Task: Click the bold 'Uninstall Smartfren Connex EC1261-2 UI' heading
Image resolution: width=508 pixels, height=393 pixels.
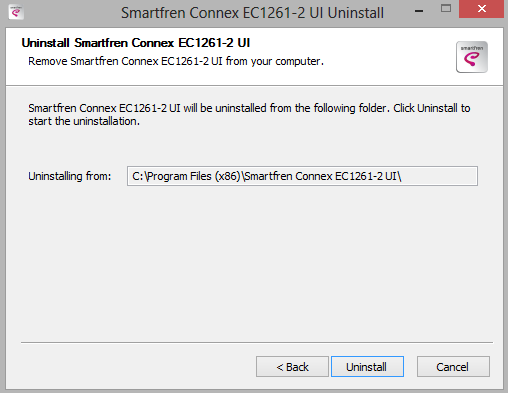Action: point(136,43)
